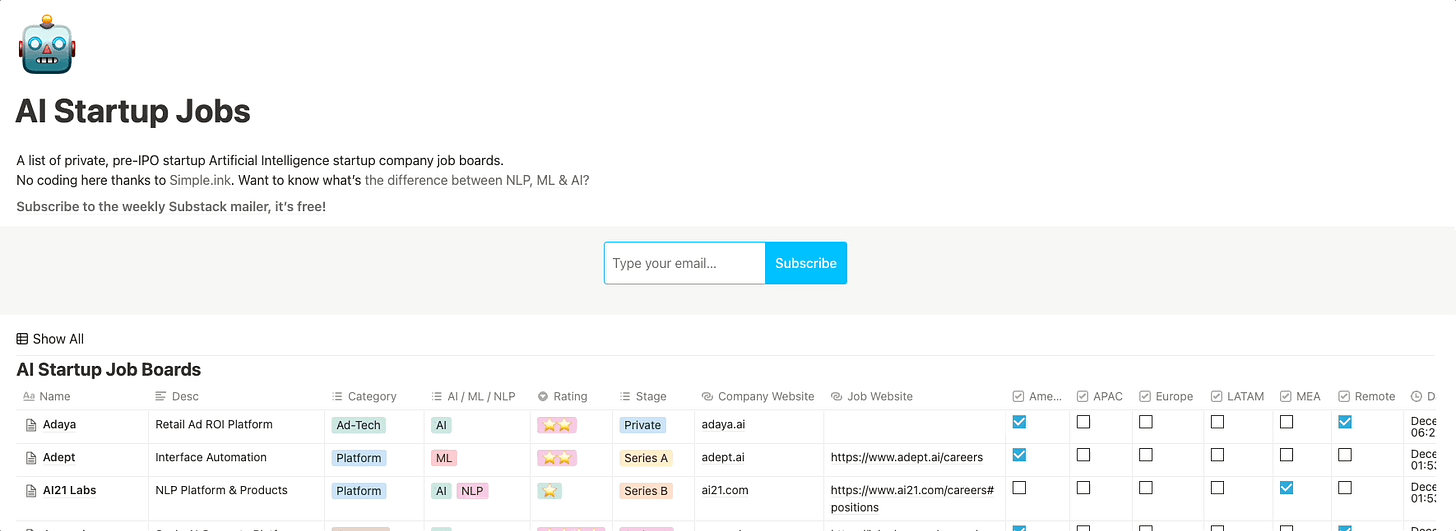Screen dimensions: 1456x531
Task: Click the Name column header
Action: tap(47, 397)
